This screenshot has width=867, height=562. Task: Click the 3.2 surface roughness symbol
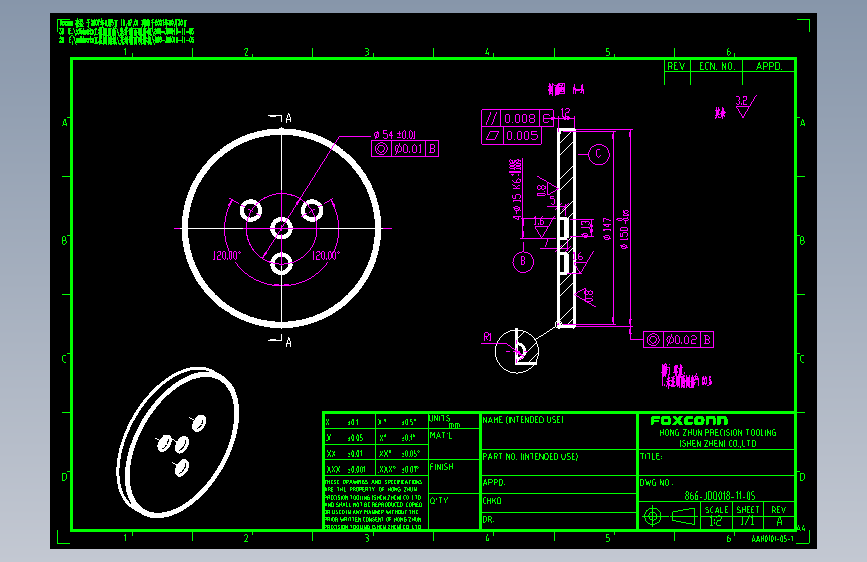[x=745, y=106]
